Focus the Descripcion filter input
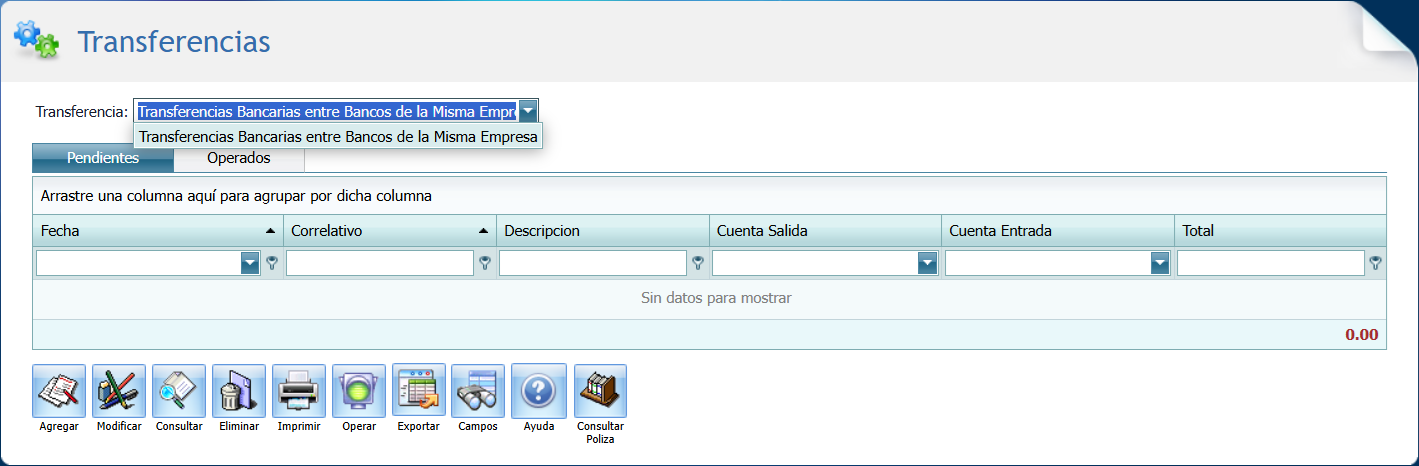Viewport: 1419px width, 466px height. point(593,263)
